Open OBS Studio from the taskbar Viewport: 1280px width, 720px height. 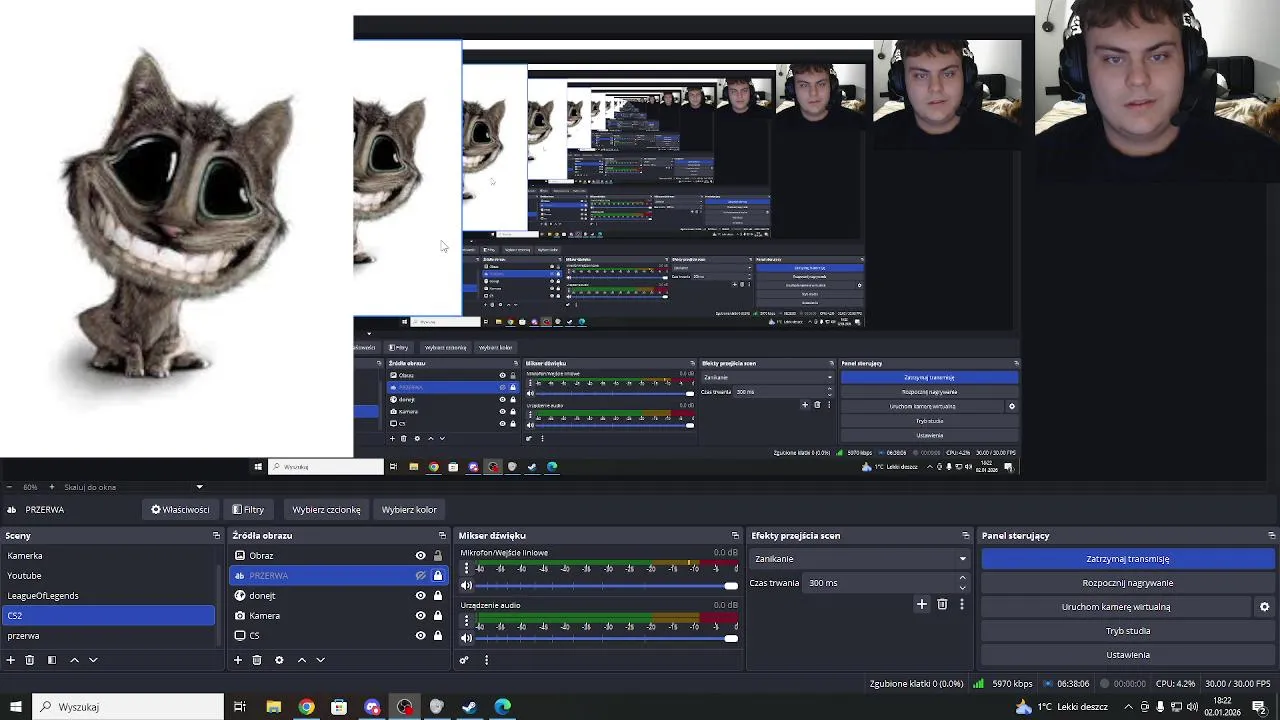(x=404, y=707)
